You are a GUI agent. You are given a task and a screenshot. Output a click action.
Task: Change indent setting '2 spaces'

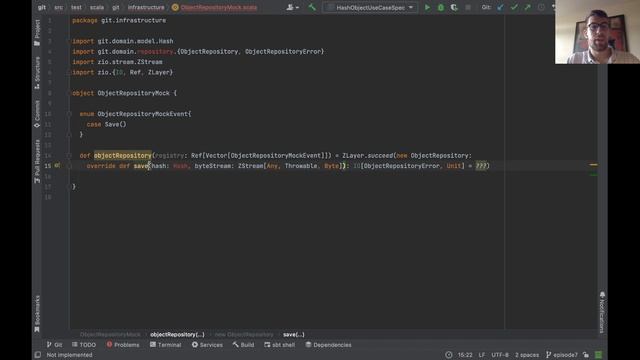527,355
